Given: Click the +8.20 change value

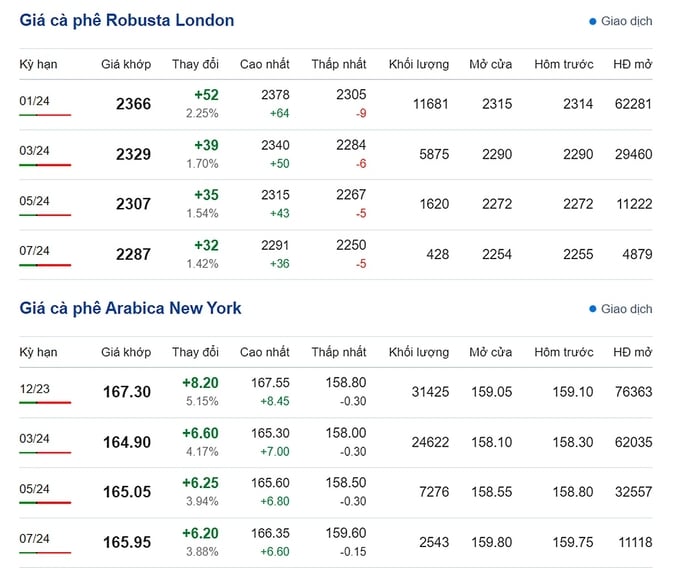Looking at the screenshot, I should (x=200, y=383).
